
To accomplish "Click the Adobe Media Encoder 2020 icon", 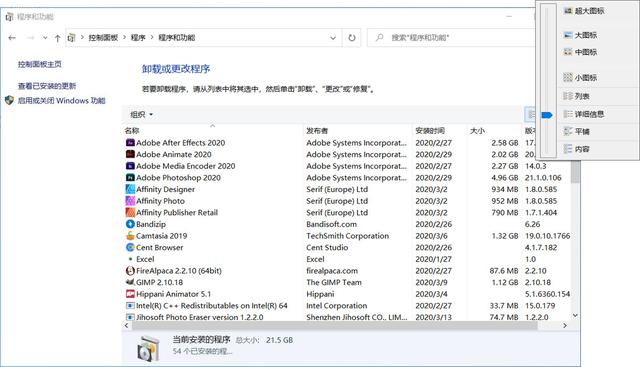I will [130, 166].
